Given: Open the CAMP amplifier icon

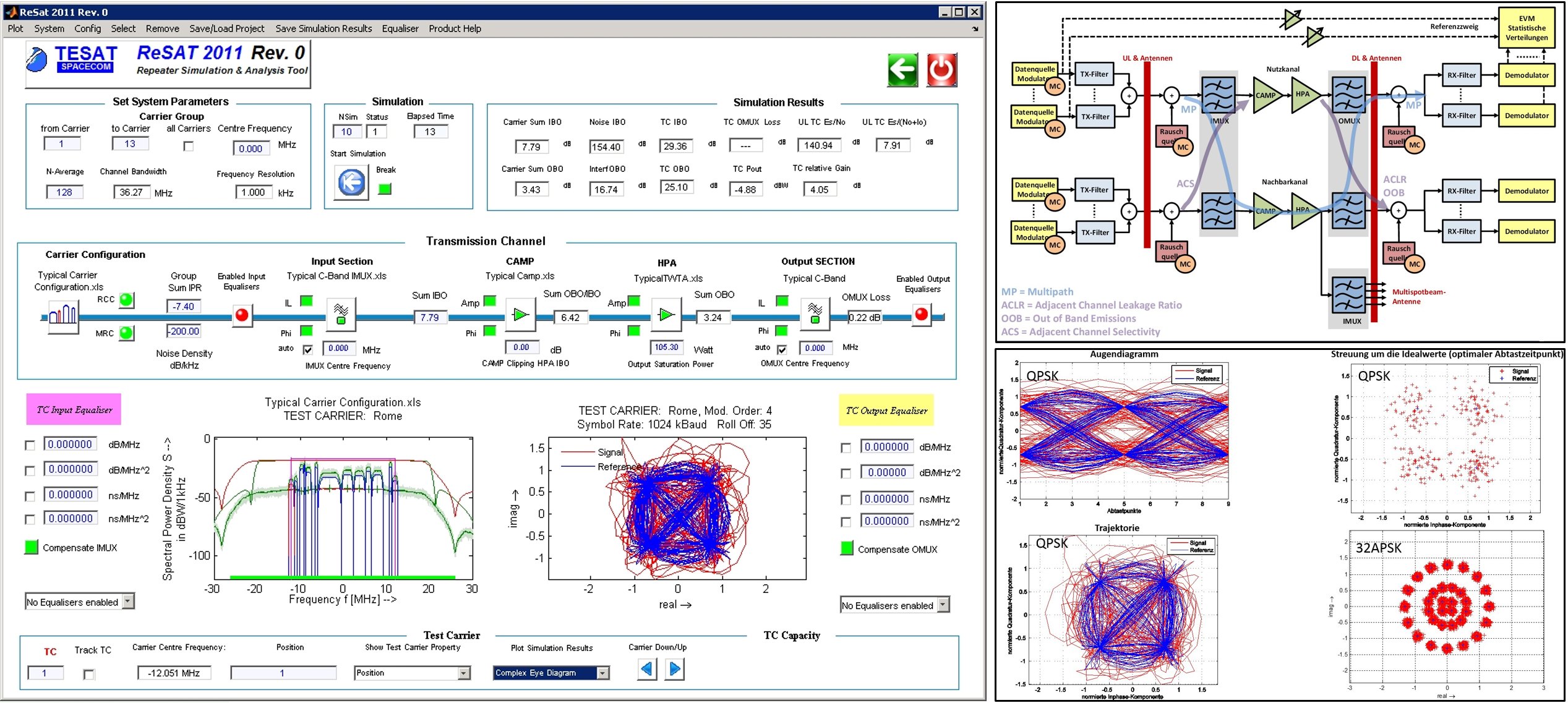Looking at the screenshot, I should coord(521,315).
